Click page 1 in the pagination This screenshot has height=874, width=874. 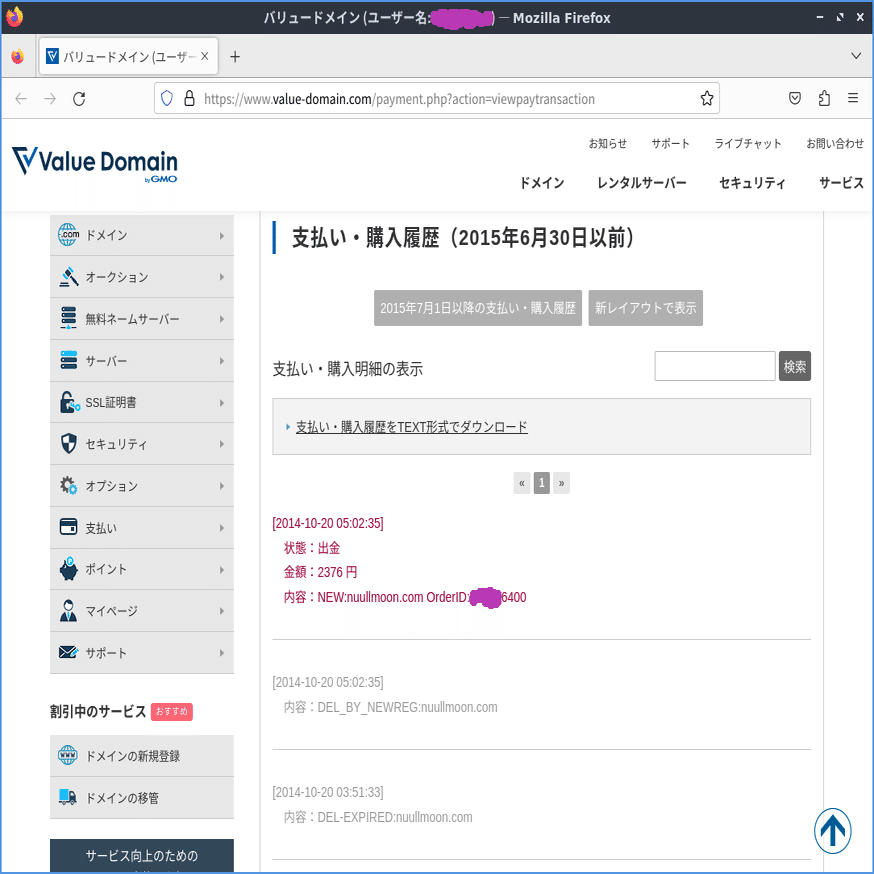[542, 483]
